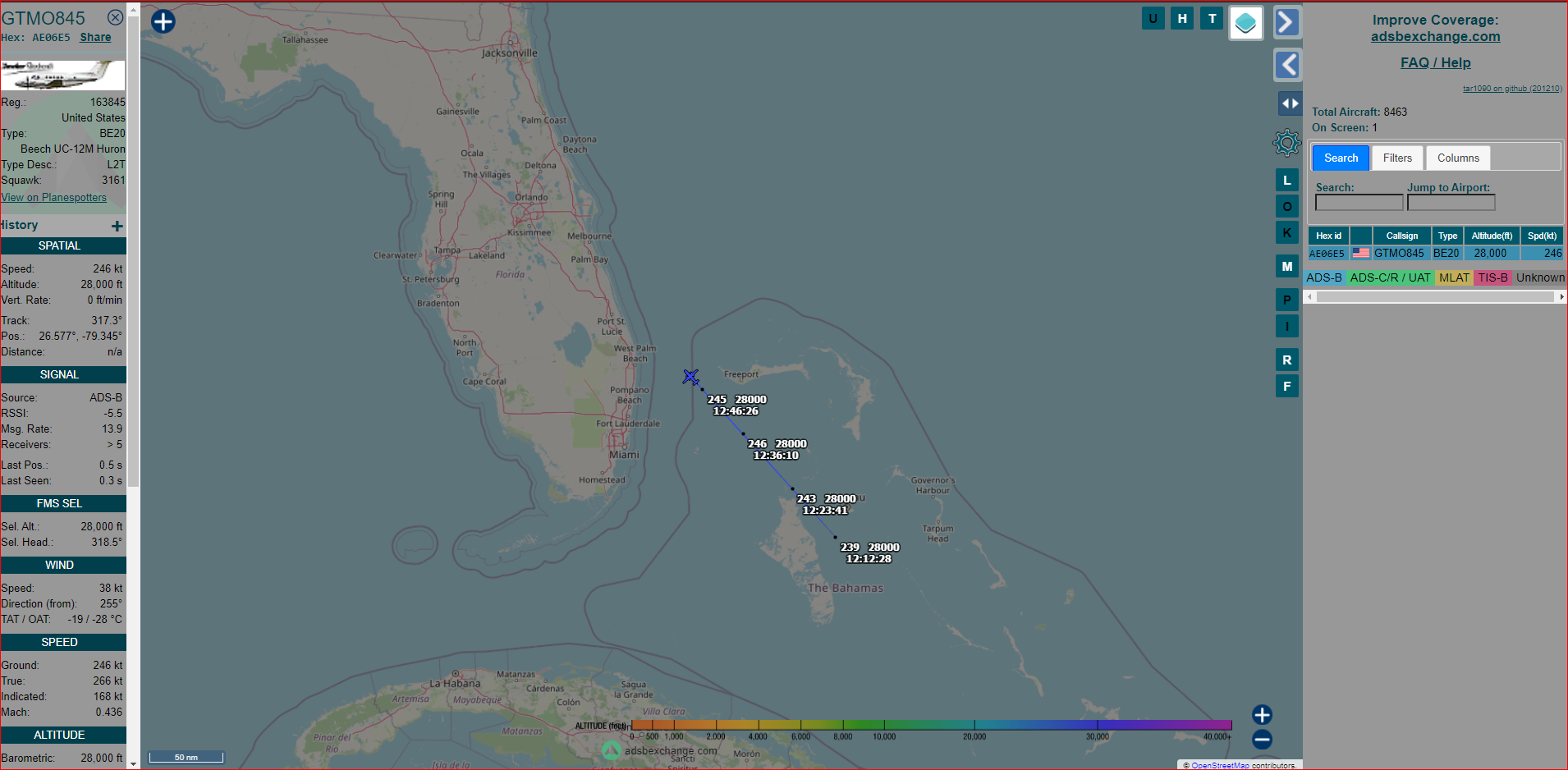Screen dimensions: 1568x770
Task: Sort table by Type column
Action: coord(1447,236)
